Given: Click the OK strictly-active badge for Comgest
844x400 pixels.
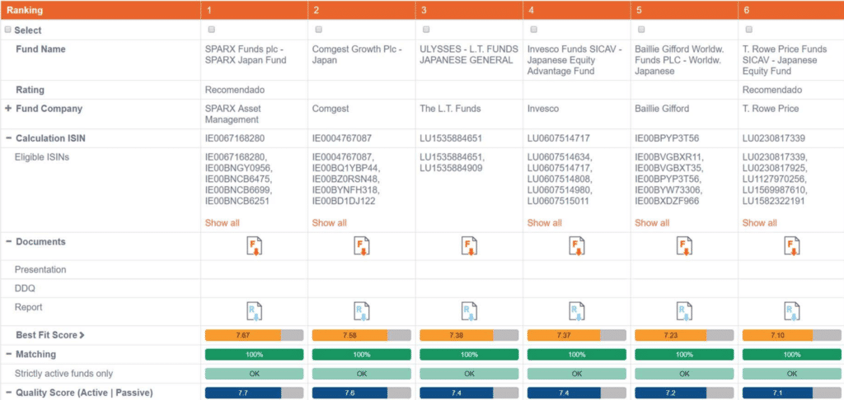Looking at the screenshot, I should point(362,374).
